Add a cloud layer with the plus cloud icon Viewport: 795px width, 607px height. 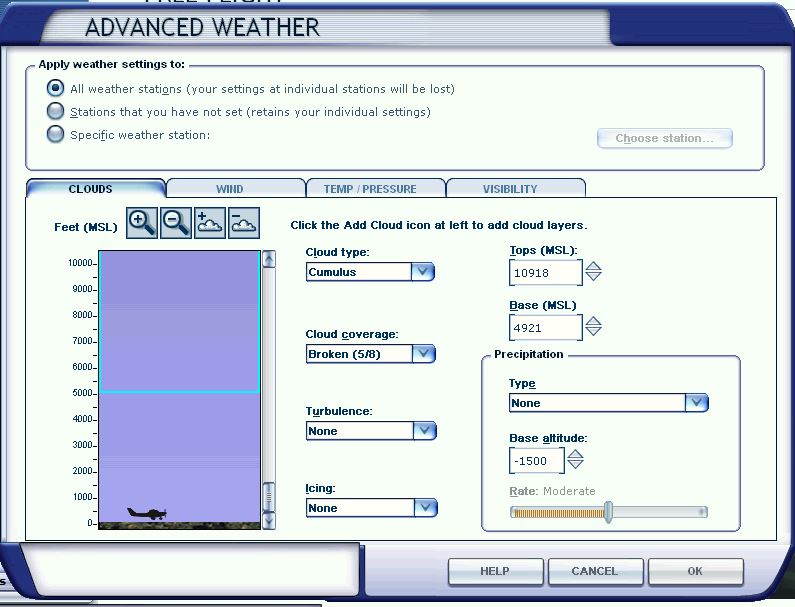click(209, 223)
